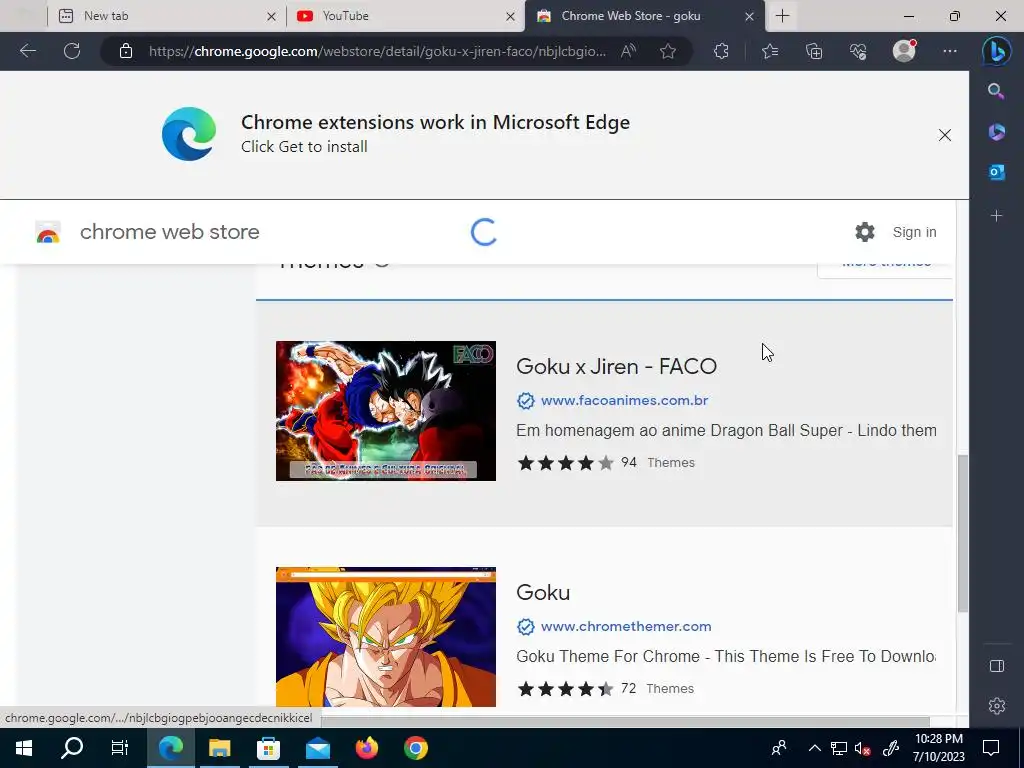This screenshot has height=768, width=1024.
Task: Show hidden tray icons chevron
Action: pyautogui.click(x=814, y=748)
